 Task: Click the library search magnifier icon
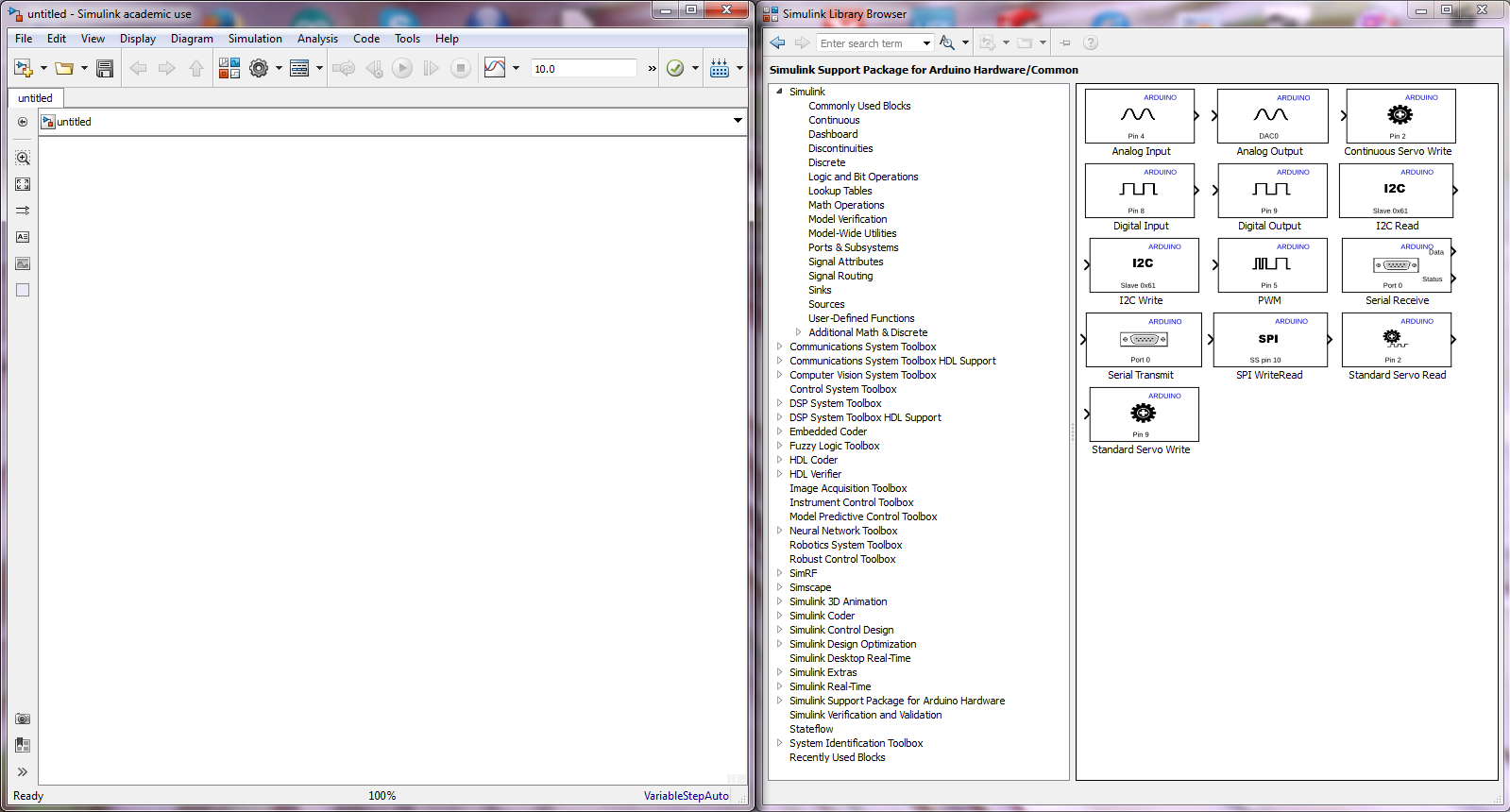point(946,42)
